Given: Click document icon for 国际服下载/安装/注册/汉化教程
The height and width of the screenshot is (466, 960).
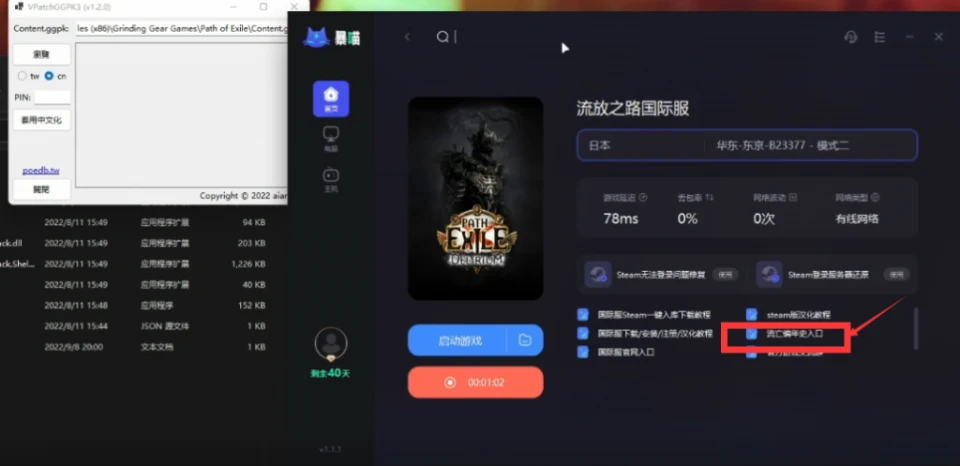Looking at the screenshot, I should (x=583, y=334).
